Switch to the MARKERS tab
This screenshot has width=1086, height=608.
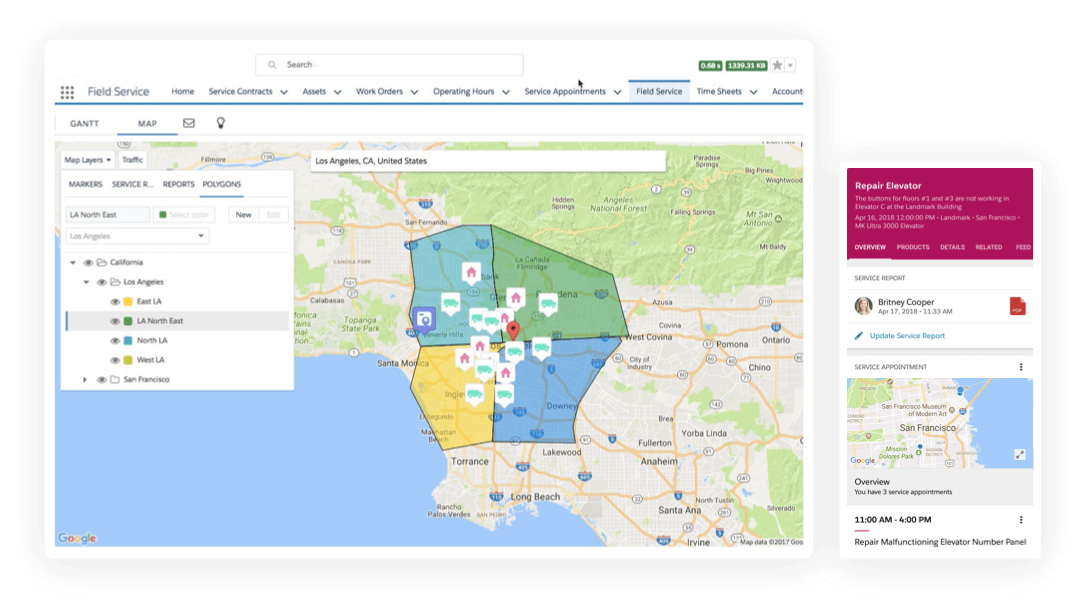click(85, 184)
